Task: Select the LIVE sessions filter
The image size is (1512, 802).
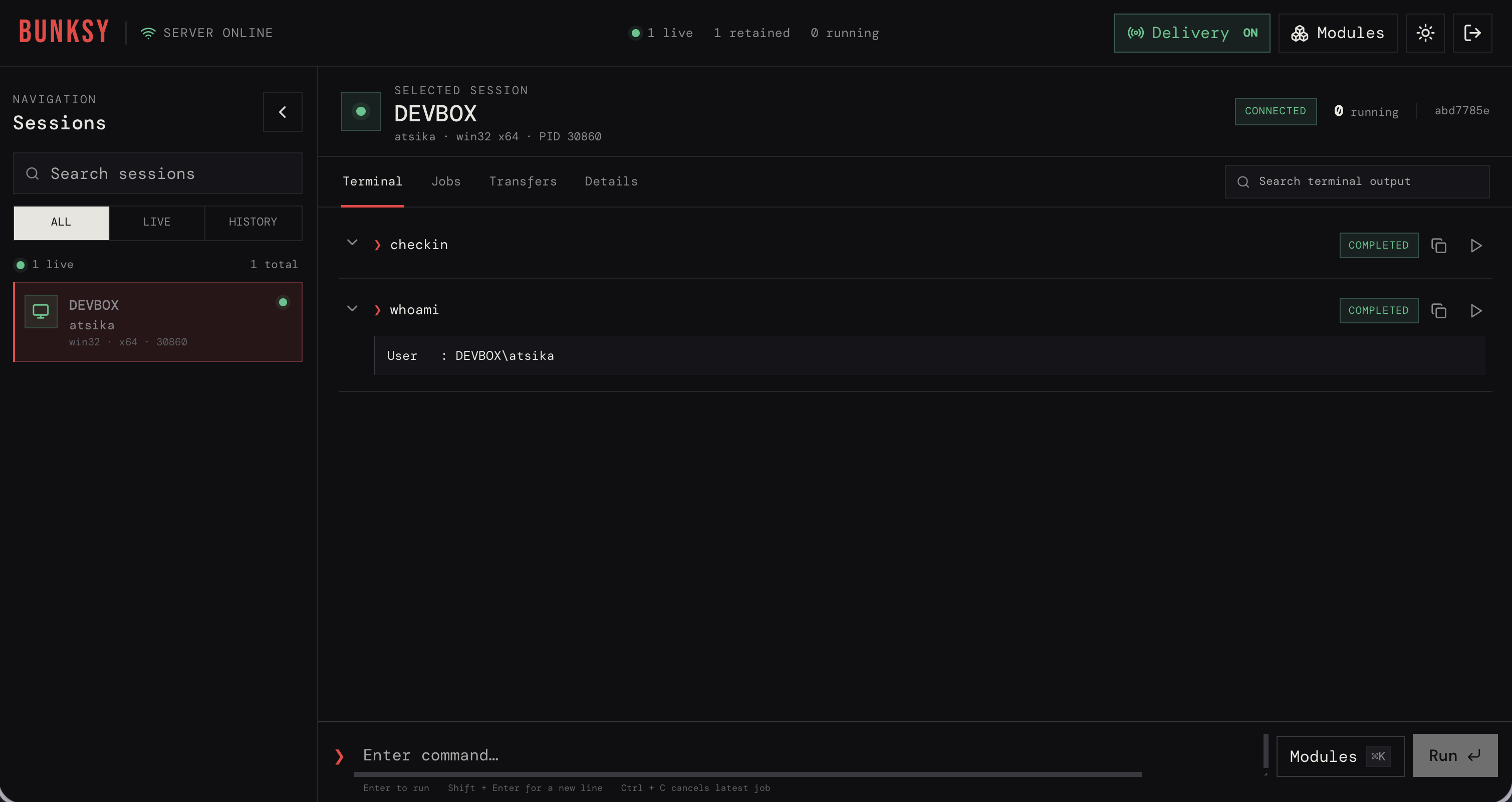Action: pyautogui.click(x=157, y=223)
